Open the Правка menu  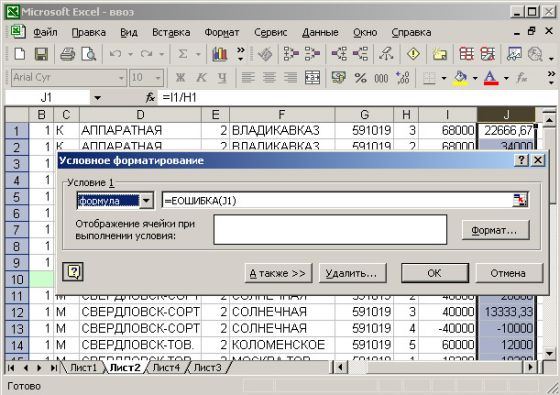[89, 32]
